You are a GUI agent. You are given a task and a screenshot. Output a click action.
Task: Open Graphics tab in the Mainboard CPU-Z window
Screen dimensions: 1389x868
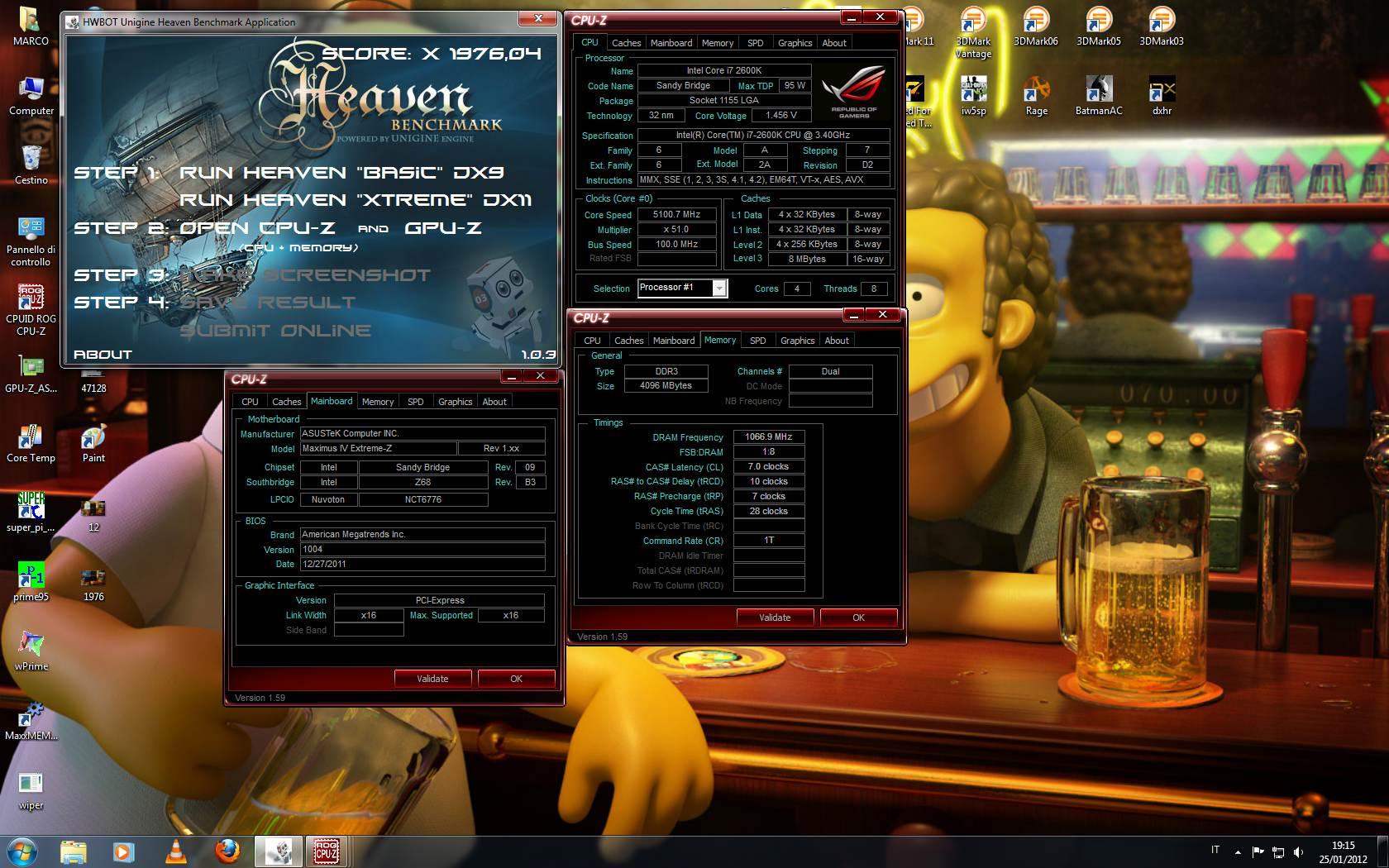[x=455, y=402]
